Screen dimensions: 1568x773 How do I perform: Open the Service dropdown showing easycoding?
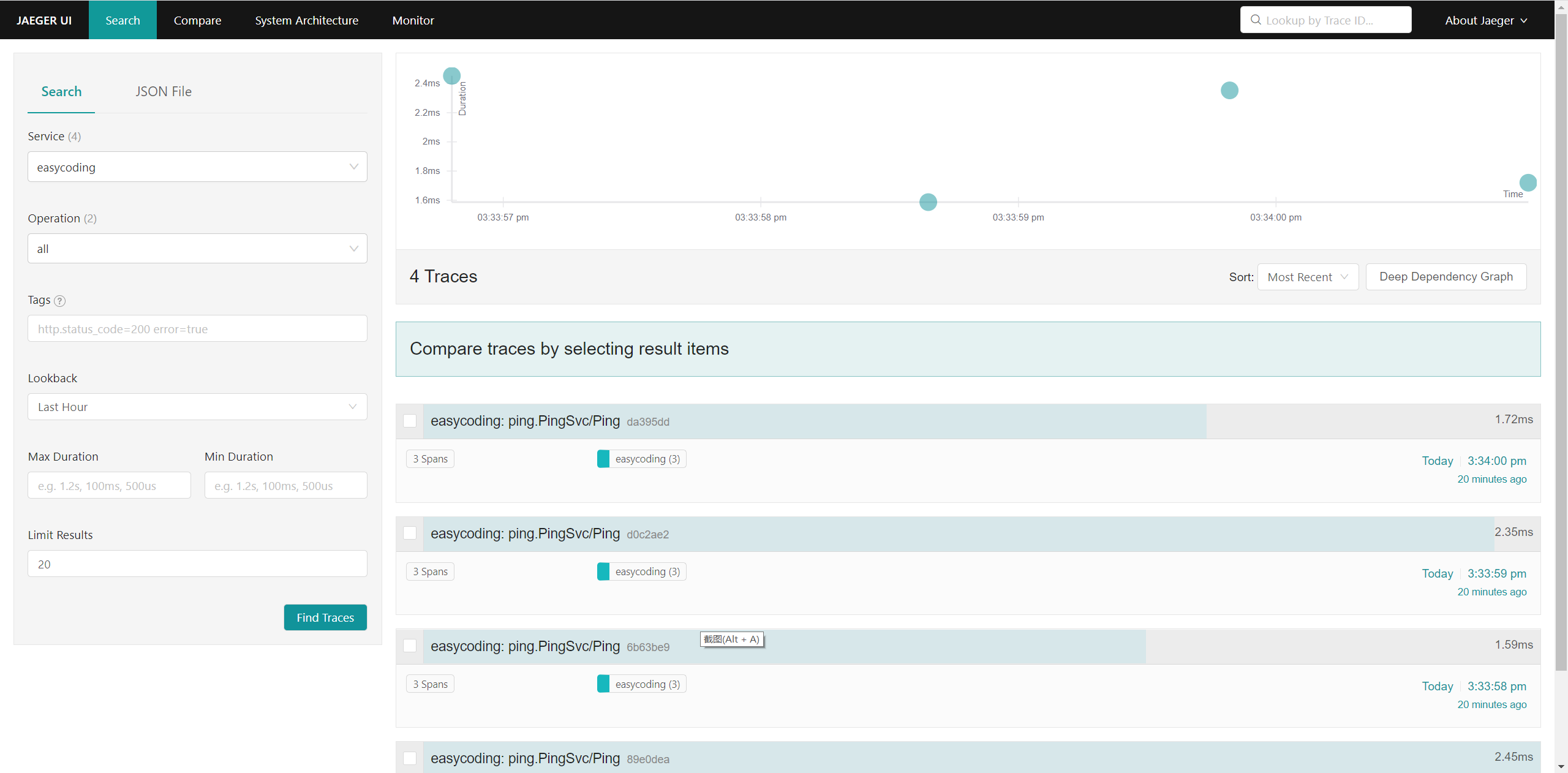tap(197, 167)
